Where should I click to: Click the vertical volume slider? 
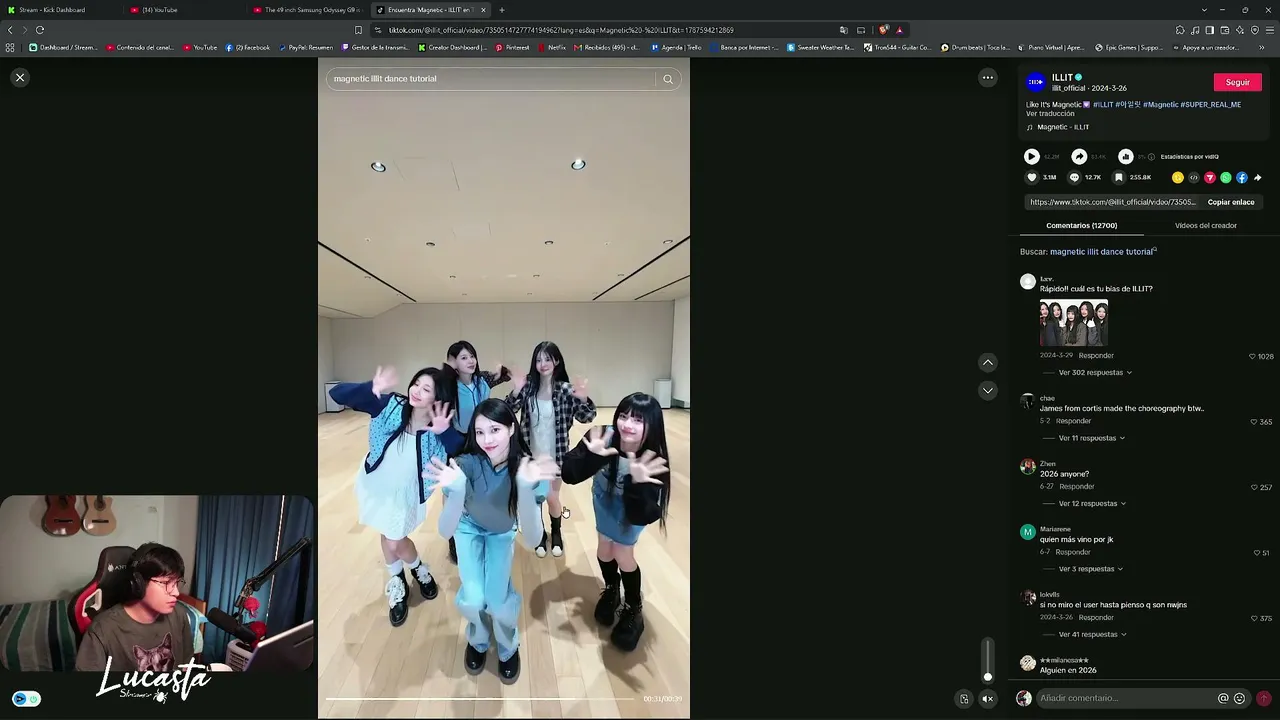pyautogui.click(x=988, y=660)
